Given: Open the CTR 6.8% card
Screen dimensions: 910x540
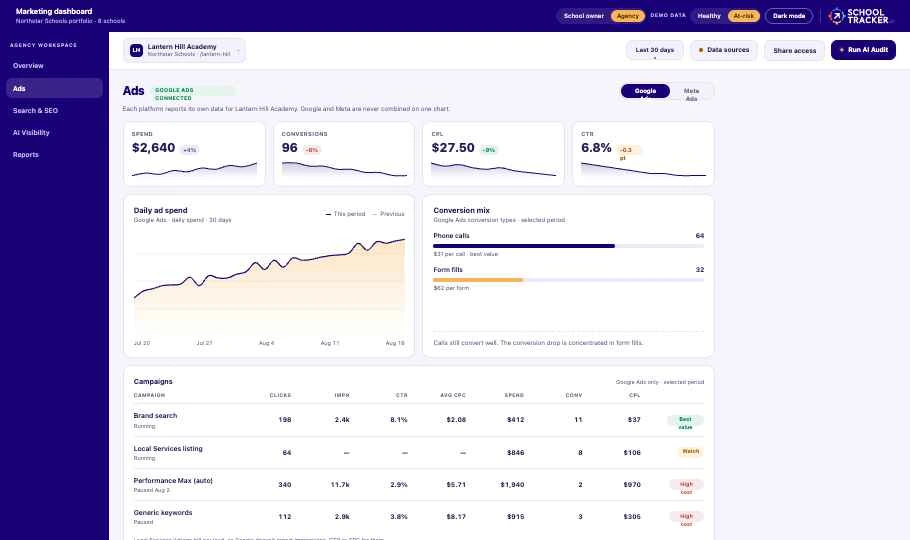Looking at the screenshot, I should click(643, 154).
